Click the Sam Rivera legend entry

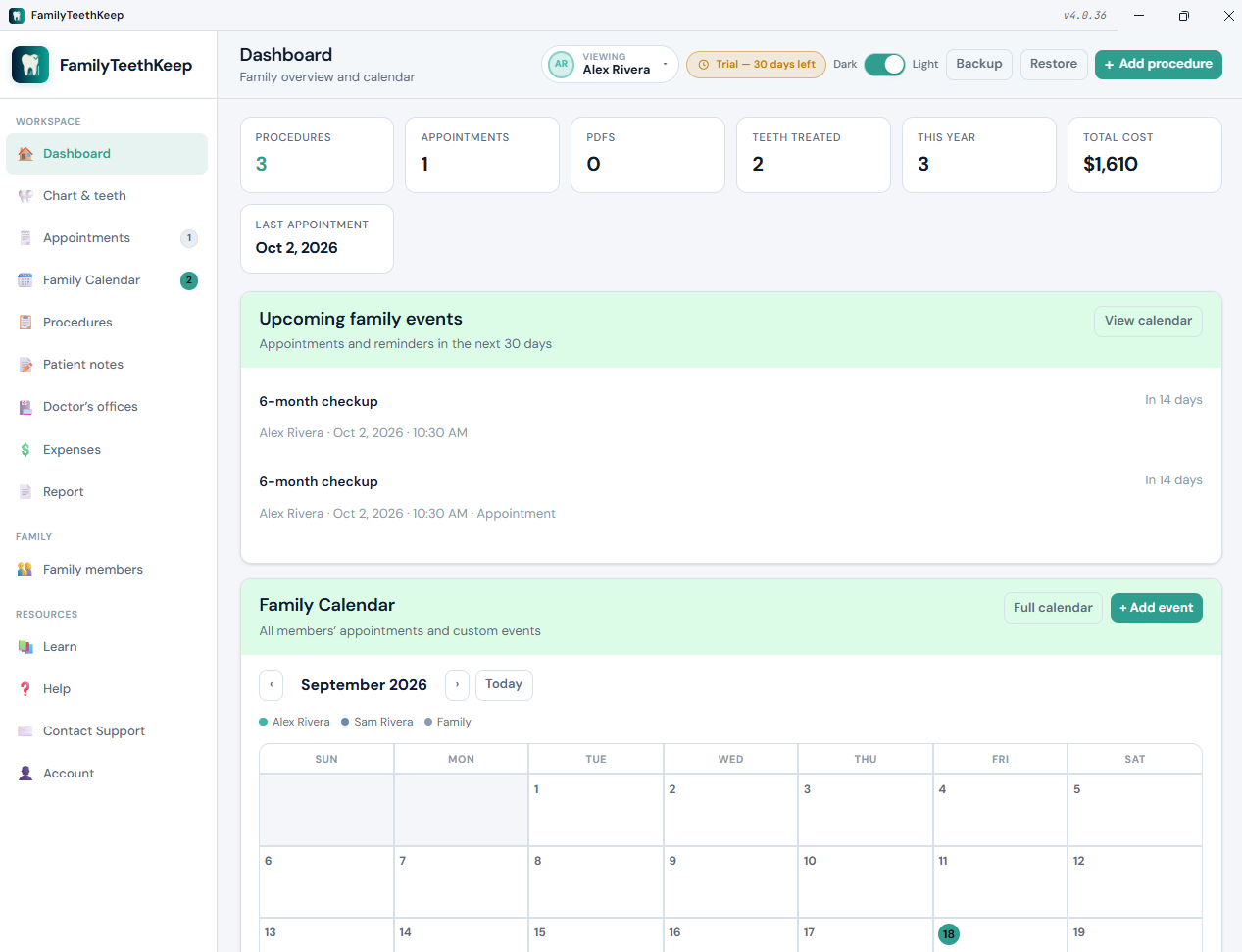click(377, 723)
